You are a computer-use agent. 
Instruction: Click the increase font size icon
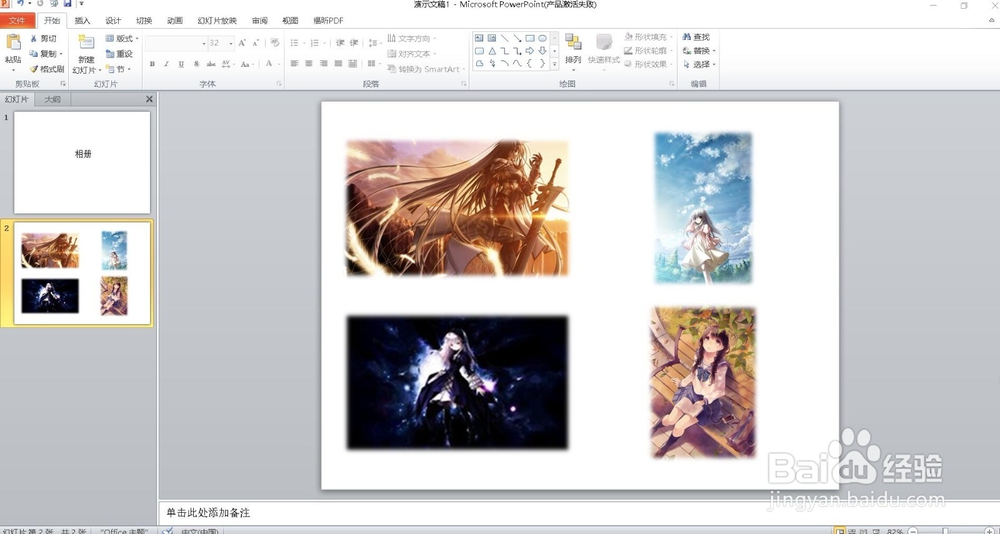[x=242, y=43]
